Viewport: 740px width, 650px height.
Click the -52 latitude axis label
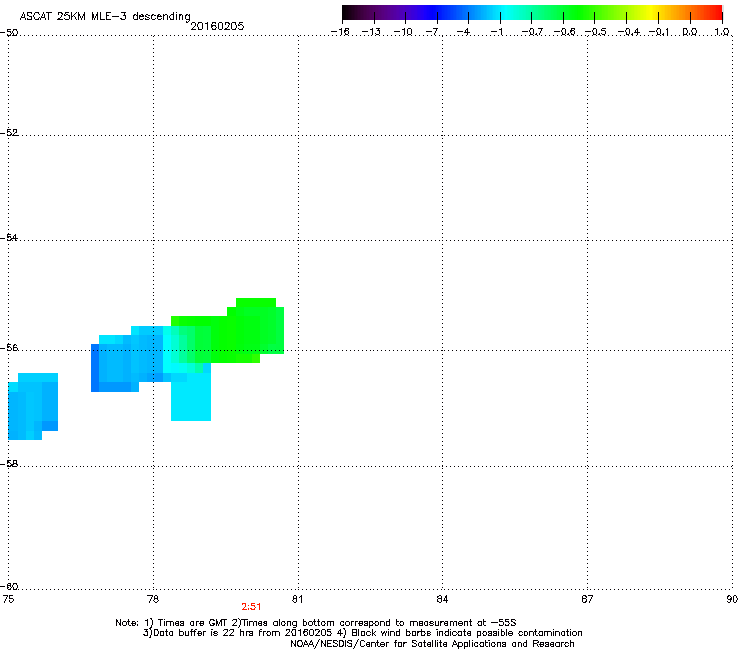point(9,133)
